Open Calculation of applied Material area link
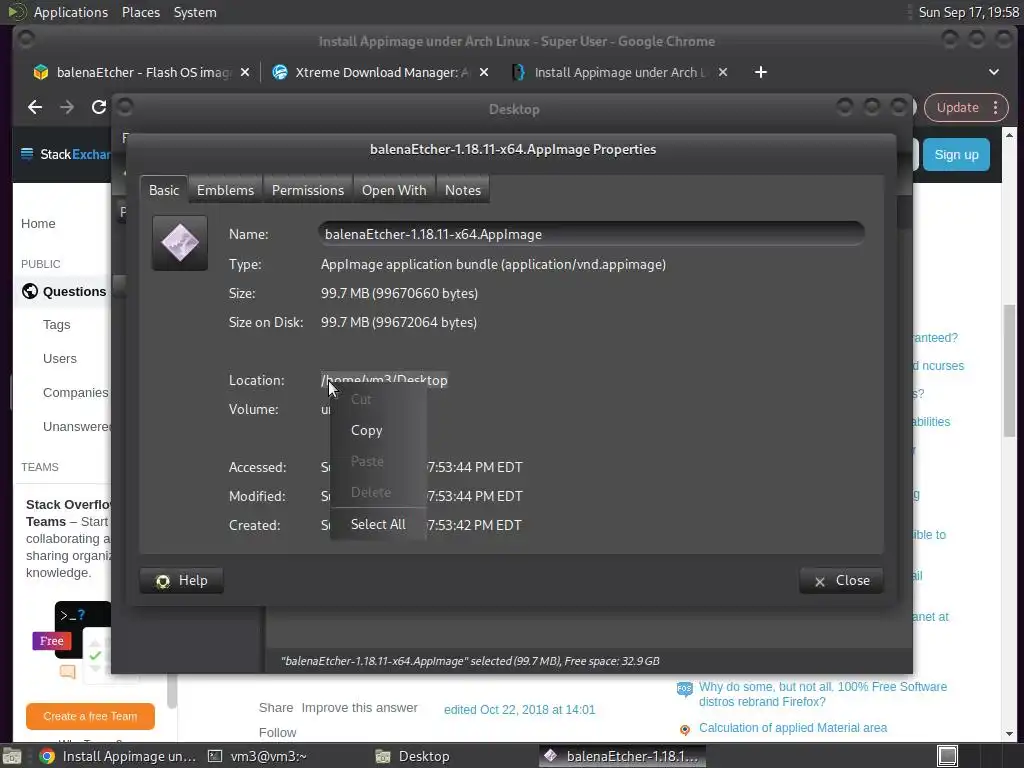1024x768 pixels. coord(793,728)
